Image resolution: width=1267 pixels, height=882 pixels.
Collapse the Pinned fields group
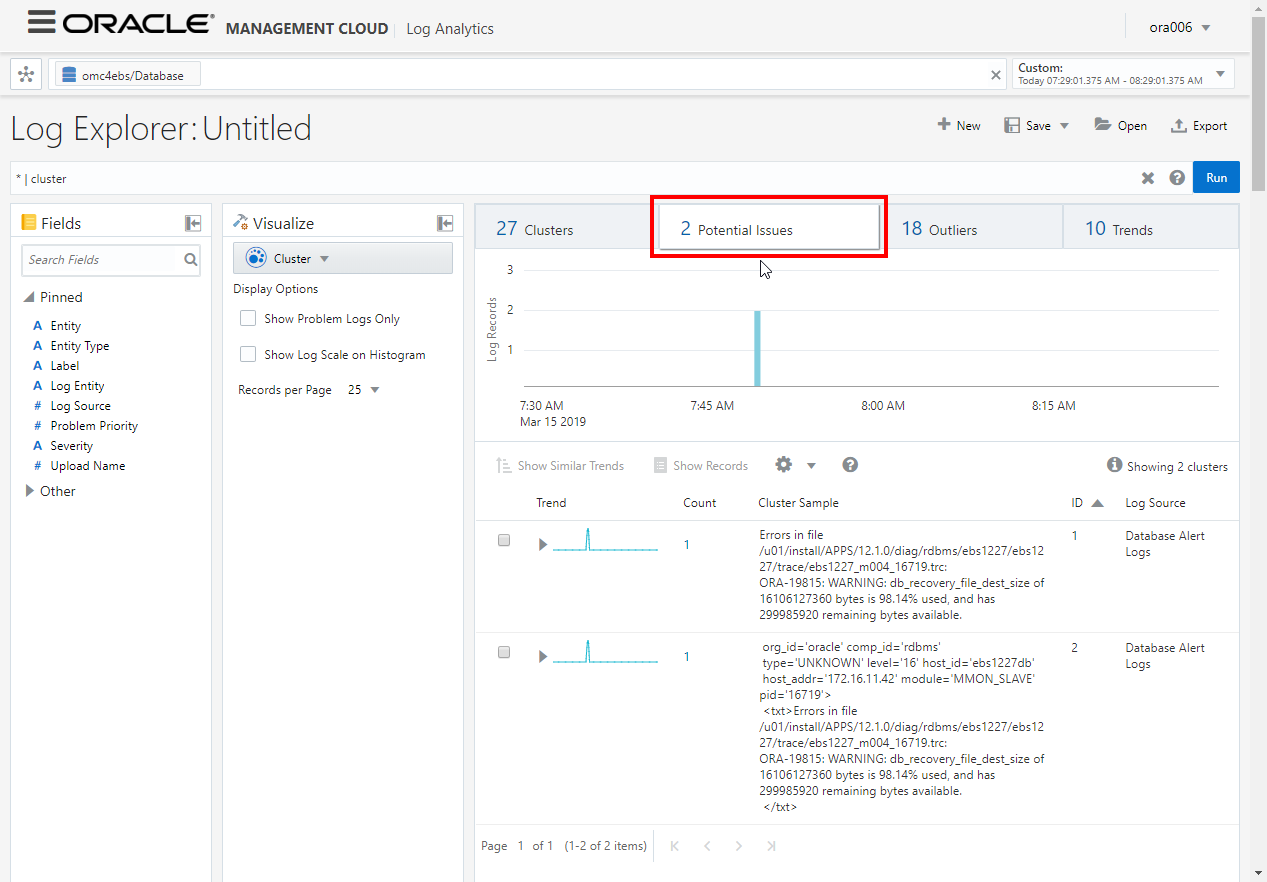(x=30, y=297)
